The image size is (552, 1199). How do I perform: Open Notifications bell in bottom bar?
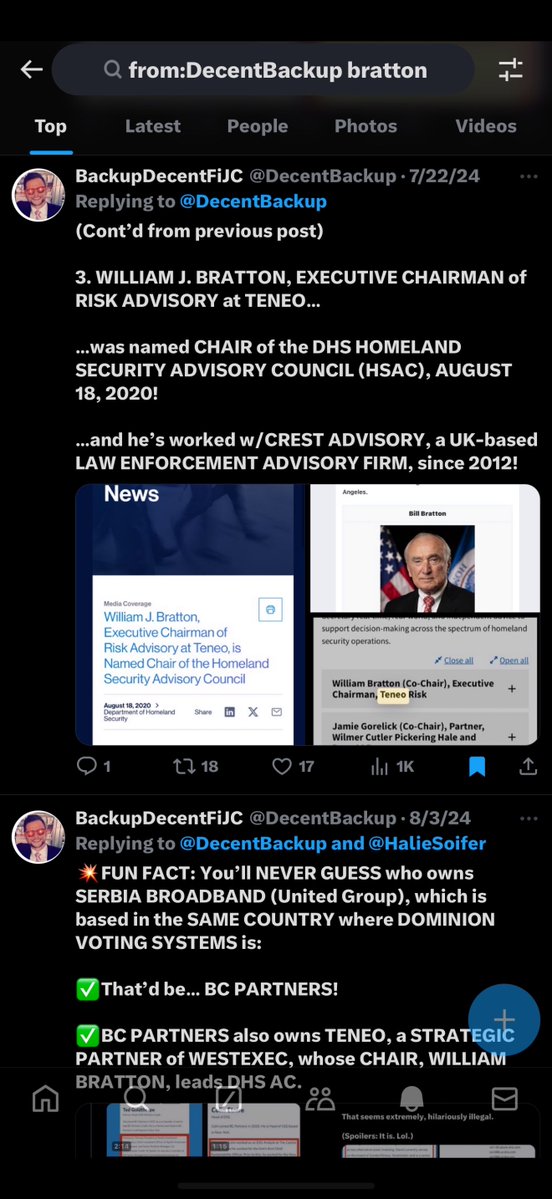point(412,1099)
